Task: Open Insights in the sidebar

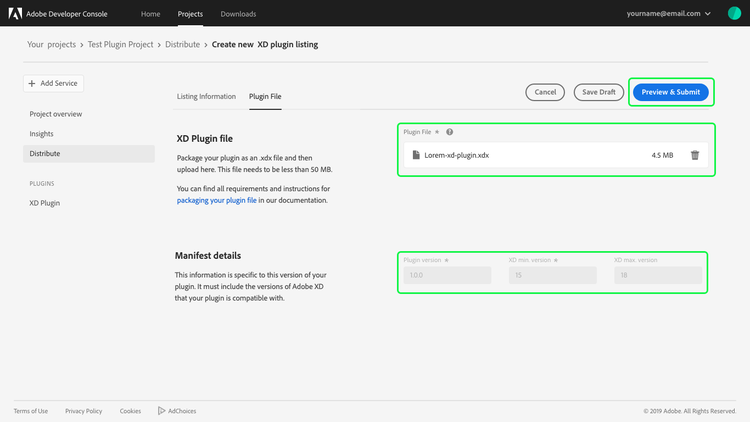Action: pyautogui.click(x=41, y=133)
